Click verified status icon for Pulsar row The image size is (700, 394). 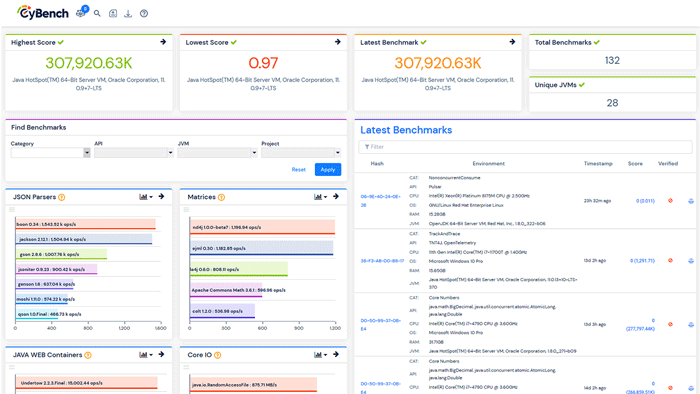click(670, 201)
